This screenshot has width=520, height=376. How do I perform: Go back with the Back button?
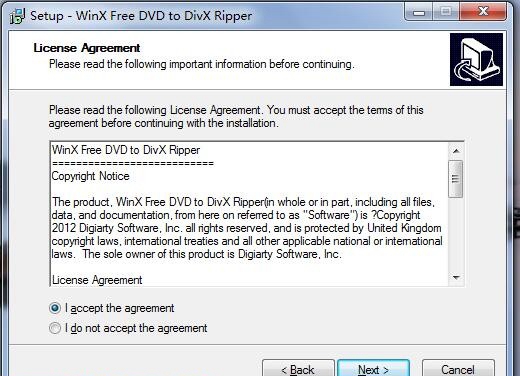(298, 369)
